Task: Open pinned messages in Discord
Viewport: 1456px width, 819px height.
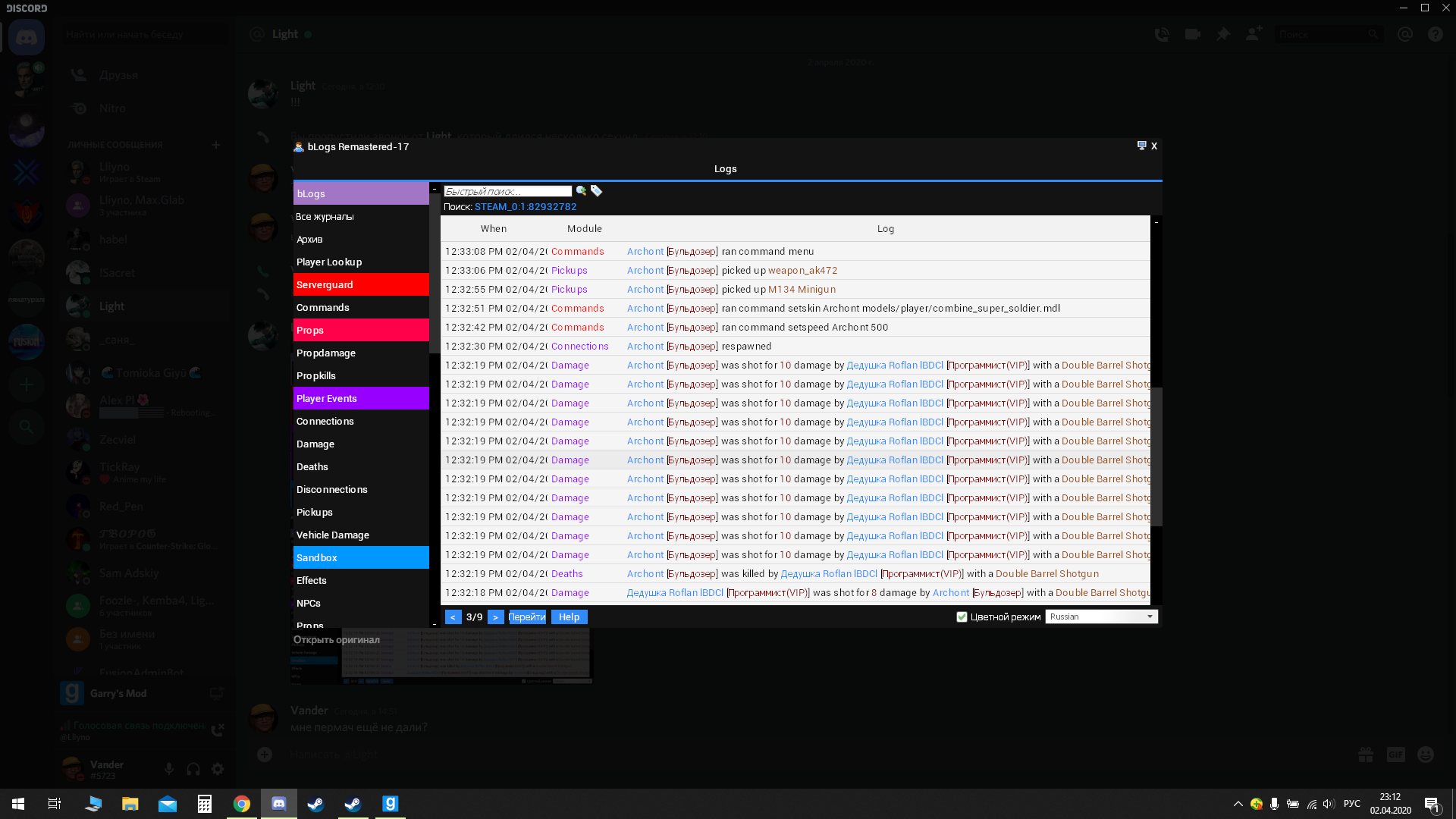Action: point(1222,34)
